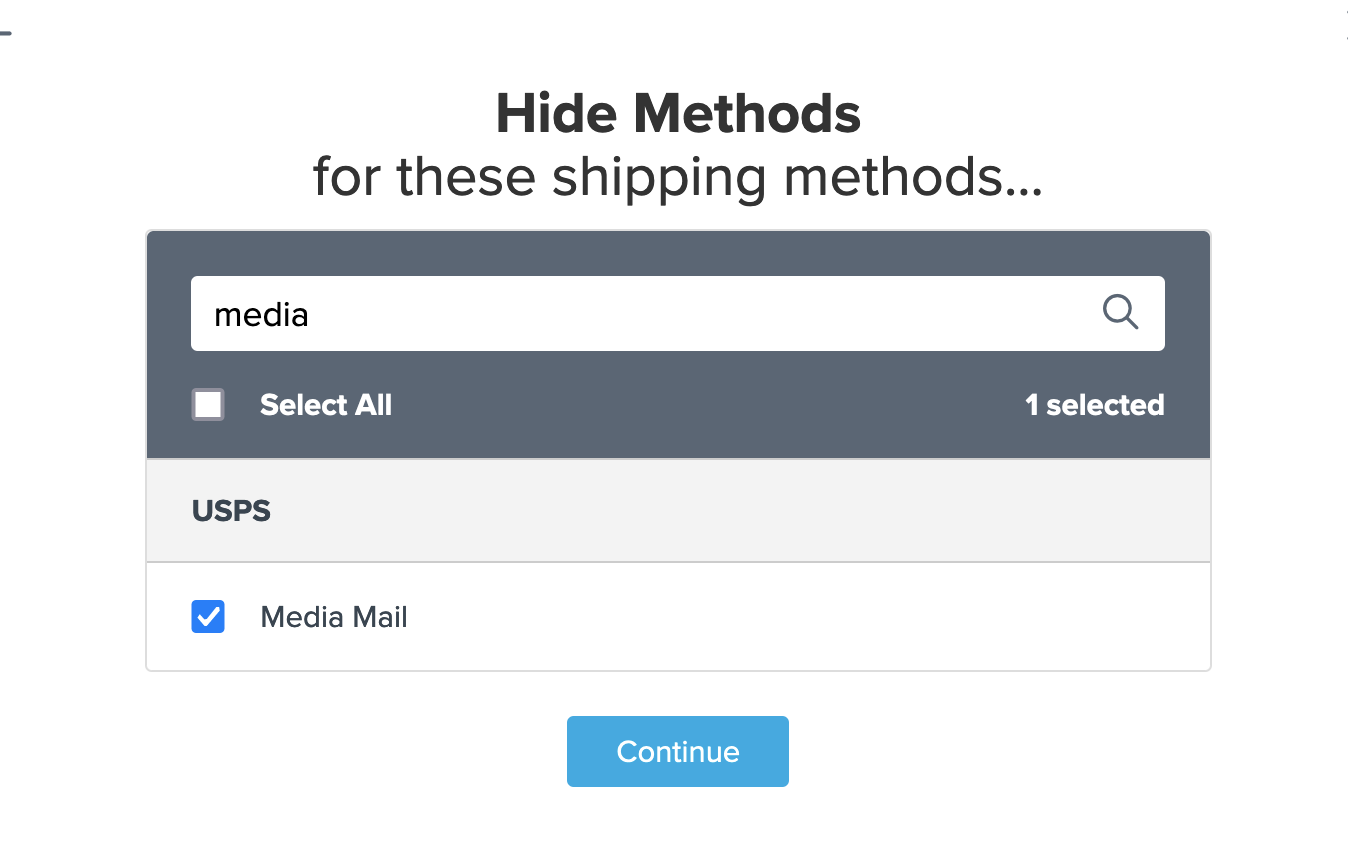Click the magnifying glass search icon
The height and width of the screenshot is (842, 1348).
(x=1120, y=313)
